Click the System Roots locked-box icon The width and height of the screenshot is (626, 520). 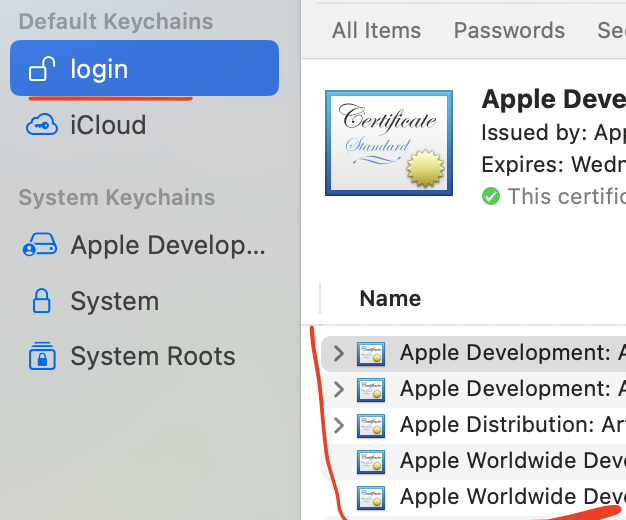42,356
